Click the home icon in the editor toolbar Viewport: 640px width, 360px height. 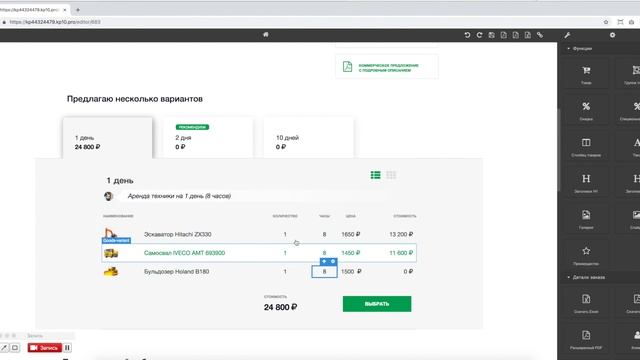point(266,35)
